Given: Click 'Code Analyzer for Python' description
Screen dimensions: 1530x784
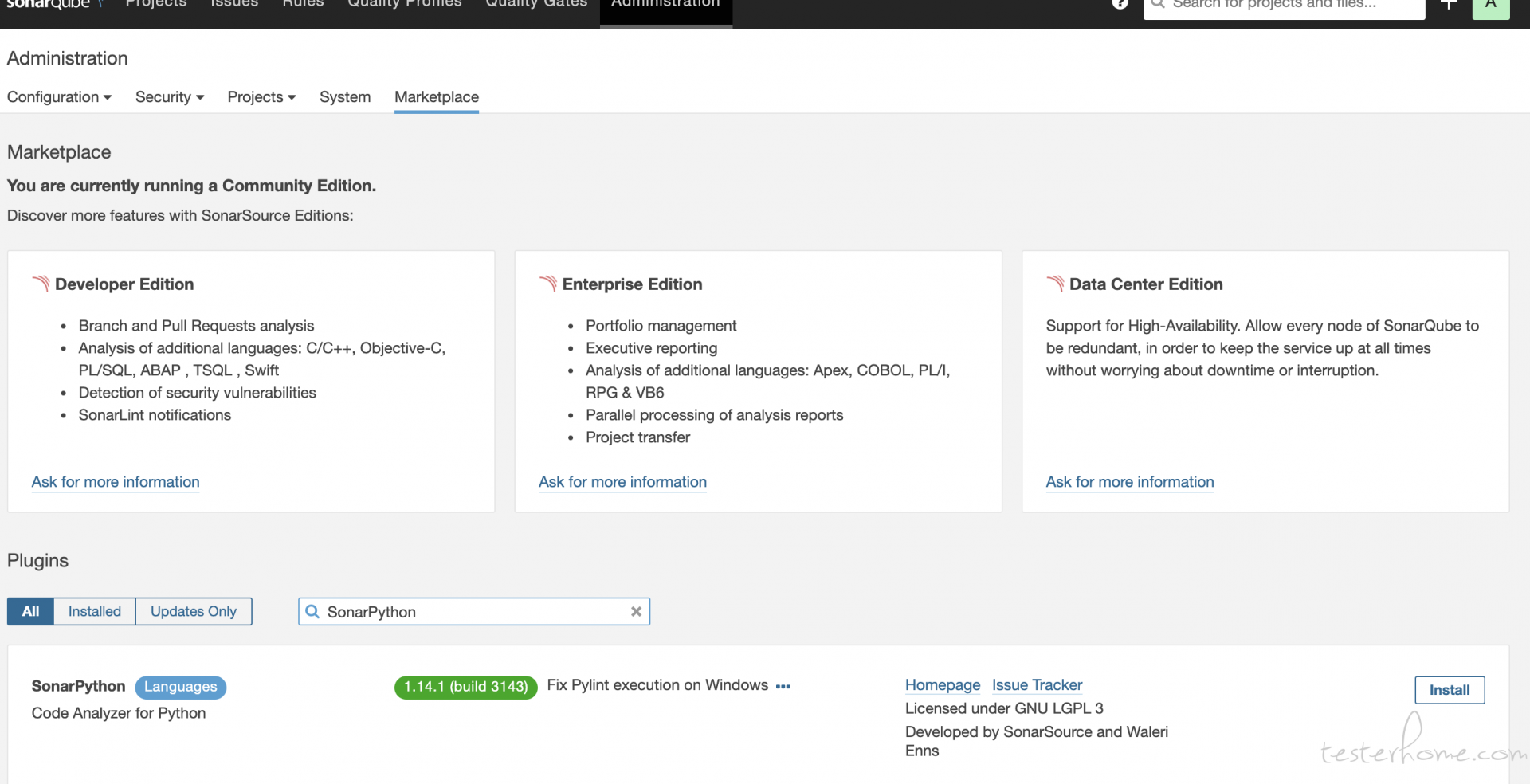Looking at the screenshot, I should [119, 713].
